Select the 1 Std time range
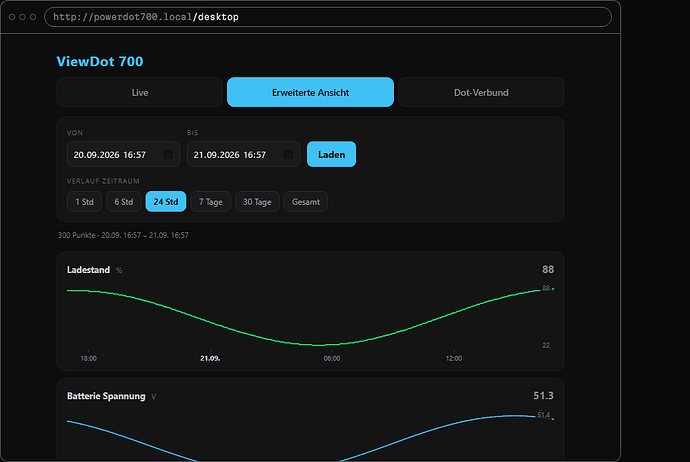 pos(84,202)
